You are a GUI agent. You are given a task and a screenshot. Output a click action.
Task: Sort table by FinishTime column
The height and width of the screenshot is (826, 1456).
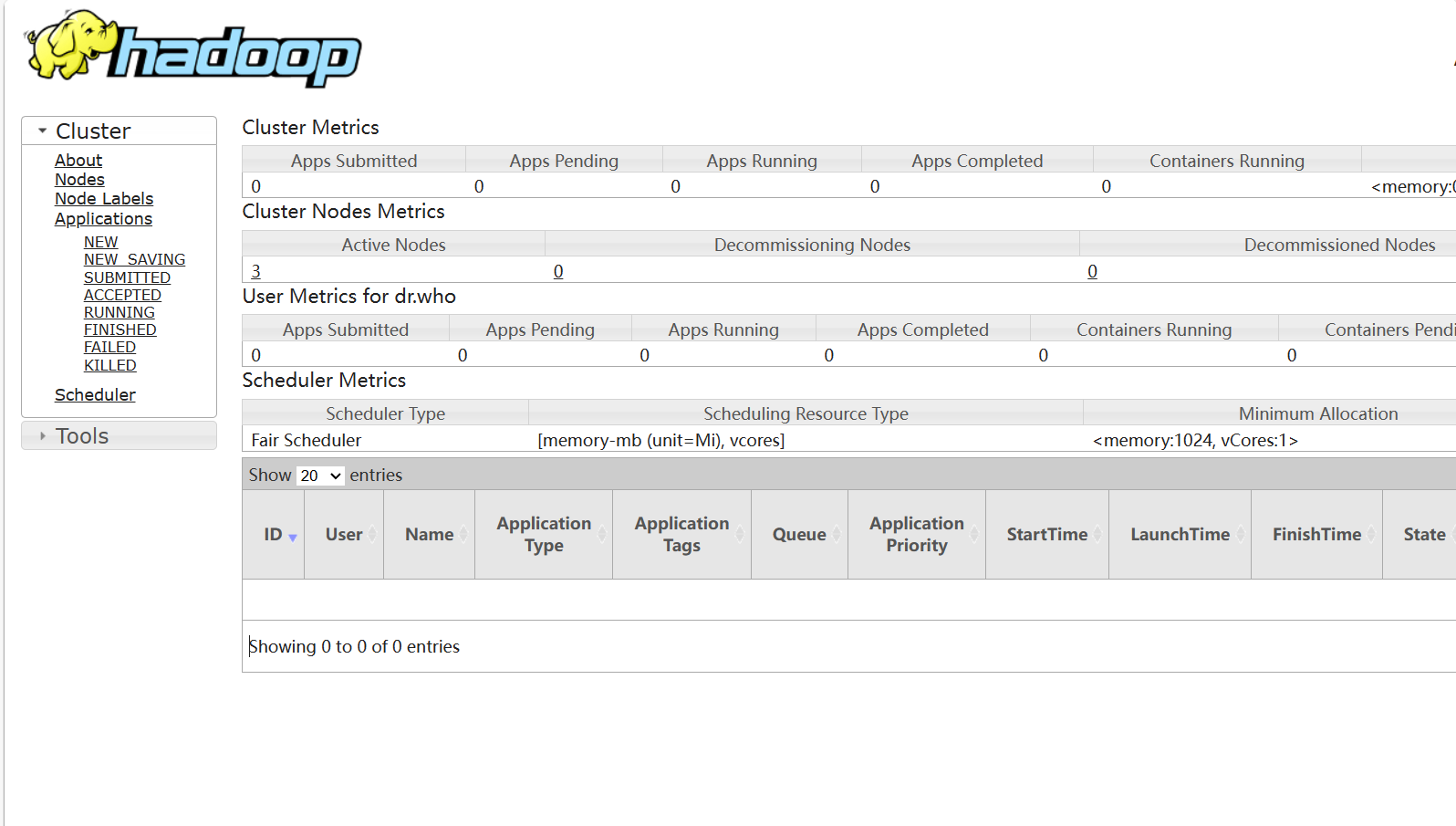pyautogui.click(x=1316, y=535)
